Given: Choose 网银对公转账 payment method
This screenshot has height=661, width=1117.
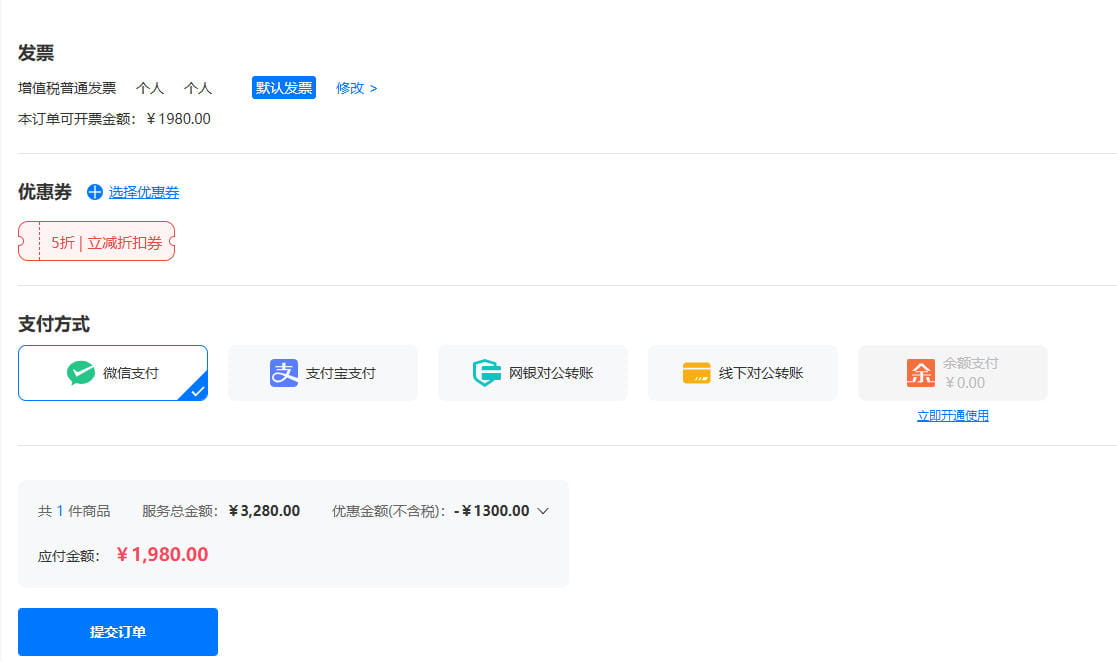Looking at the screenshot, I should coord(533,373).
